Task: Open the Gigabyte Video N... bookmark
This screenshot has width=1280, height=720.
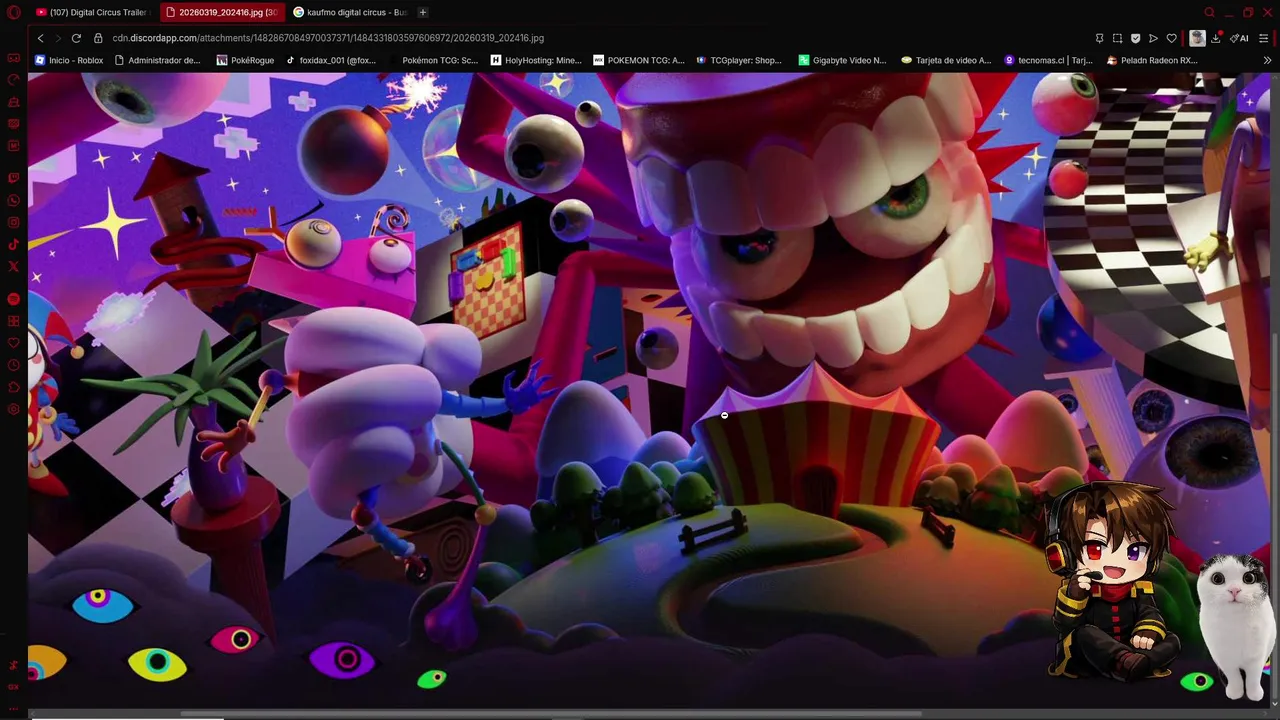Action: click(x=842, y=60)
